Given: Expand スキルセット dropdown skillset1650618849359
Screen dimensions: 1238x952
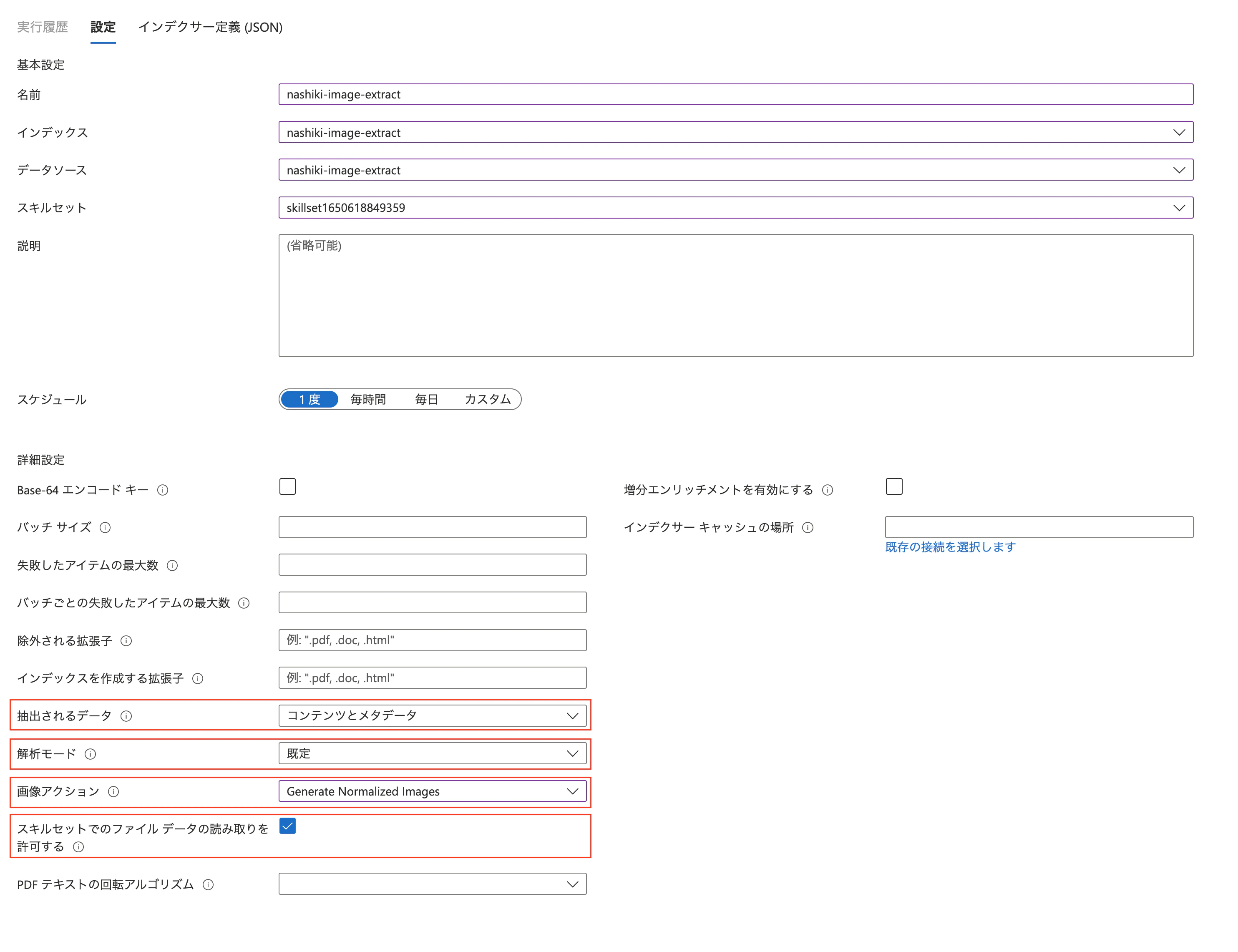Looking at the screenshot, I should [x=735, y=208].
